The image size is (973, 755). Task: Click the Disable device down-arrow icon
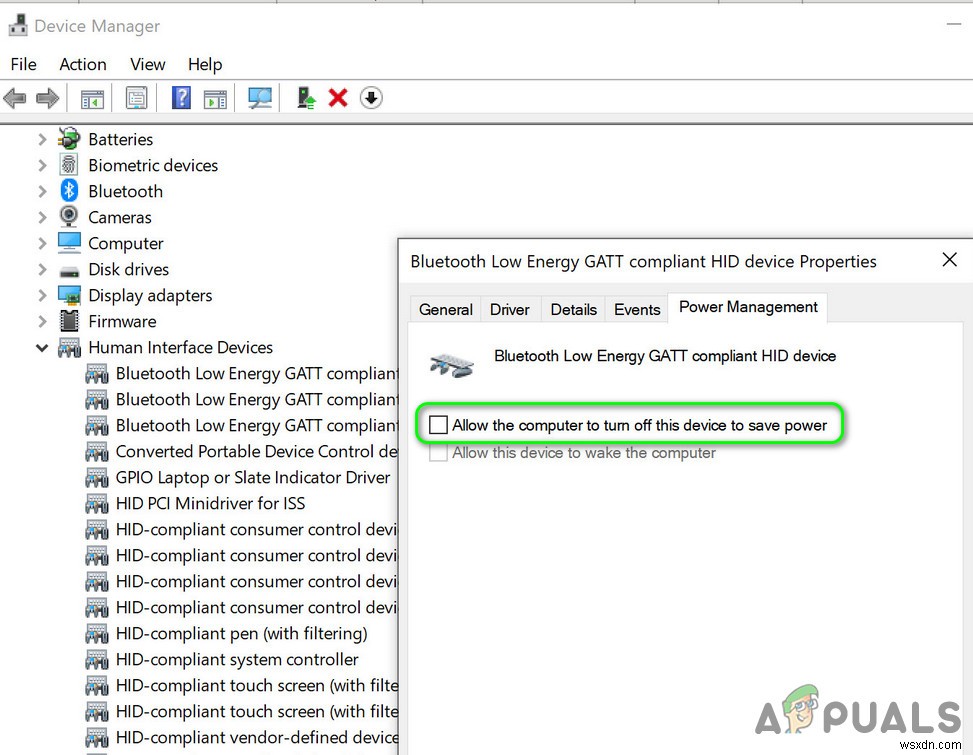click(370, 97)
